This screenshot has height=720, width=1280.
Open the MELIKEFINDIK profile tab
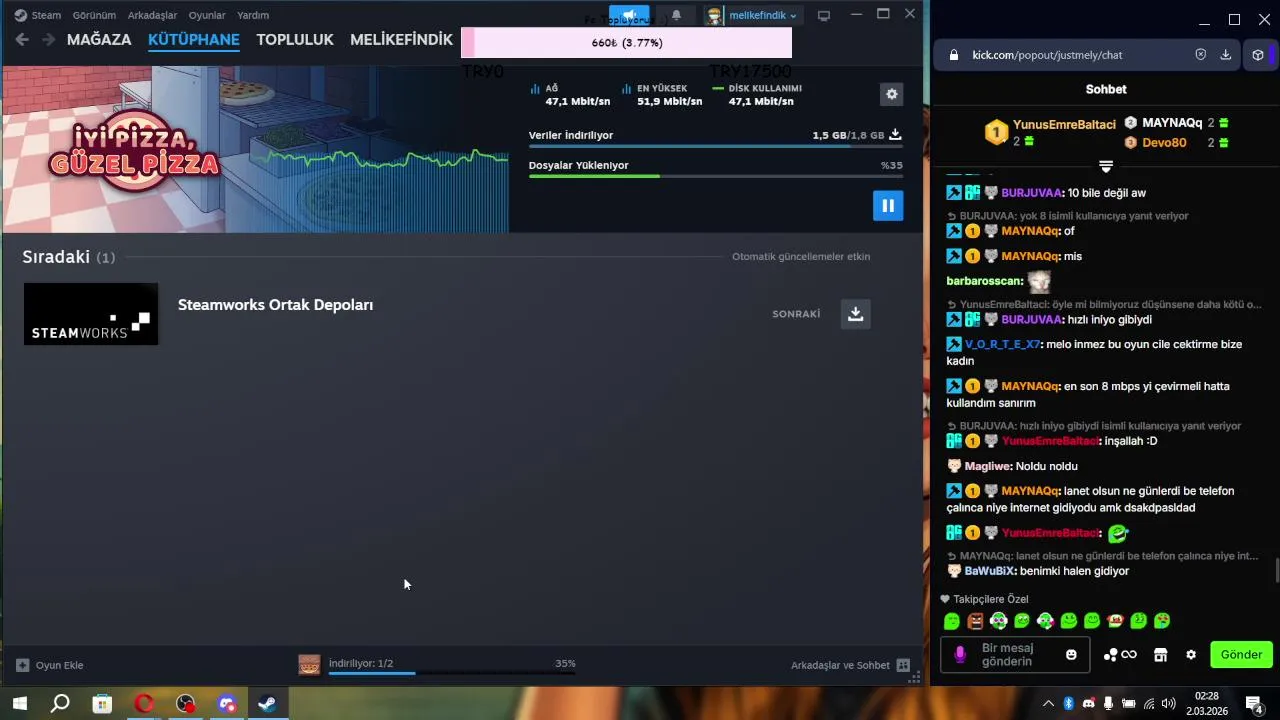point(401,40)
